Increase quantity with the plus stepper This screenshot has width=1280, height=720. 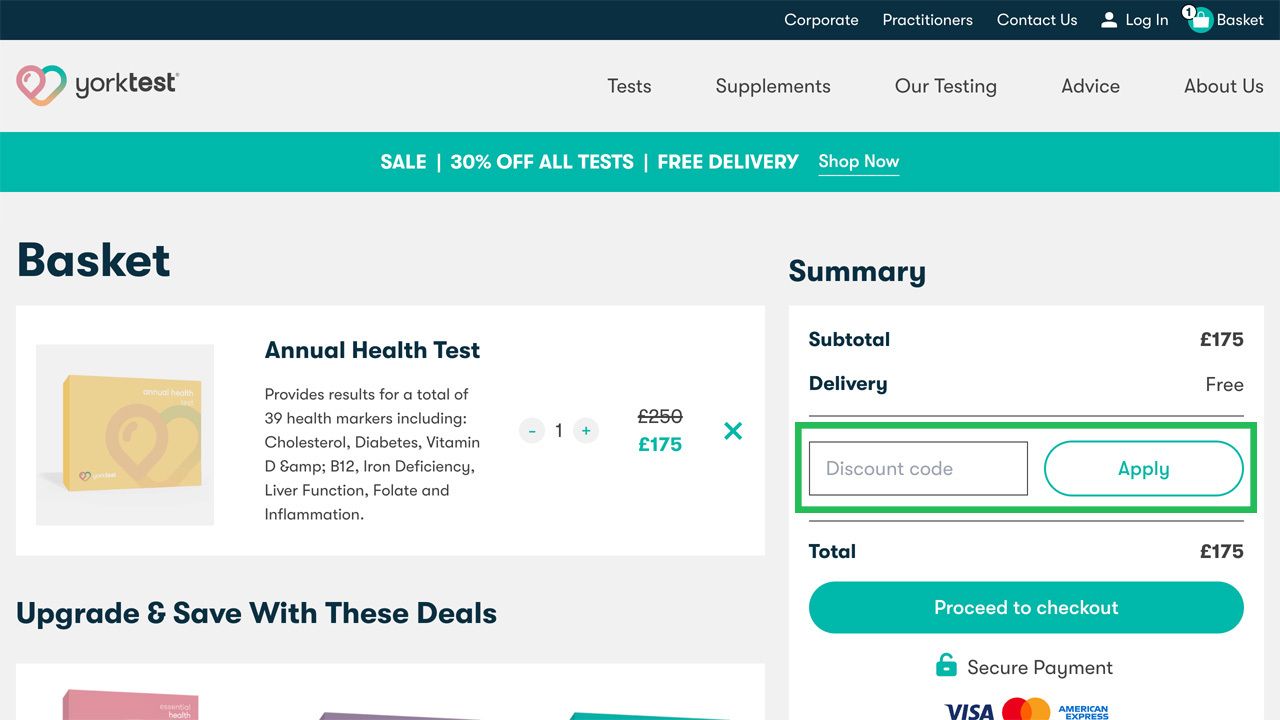click(586, 430)
